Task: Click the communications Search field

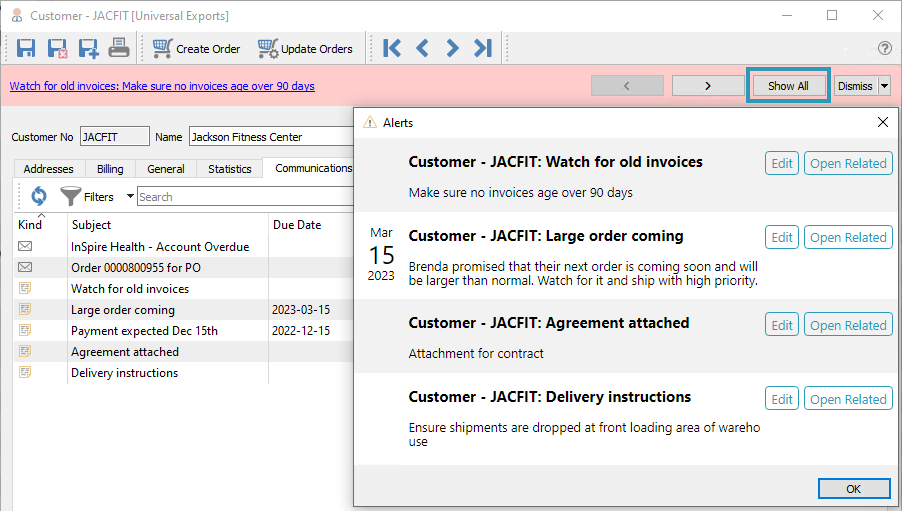Action: click(245, 197)
